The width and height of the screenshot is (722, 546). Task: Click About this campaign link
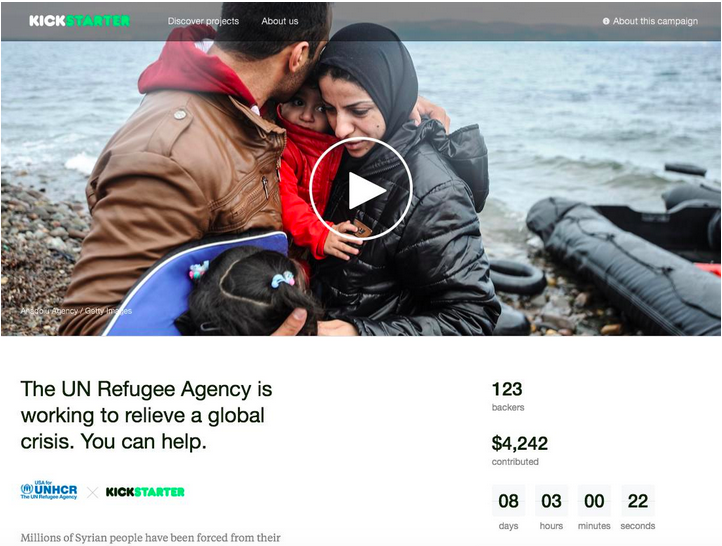[655, 21]
